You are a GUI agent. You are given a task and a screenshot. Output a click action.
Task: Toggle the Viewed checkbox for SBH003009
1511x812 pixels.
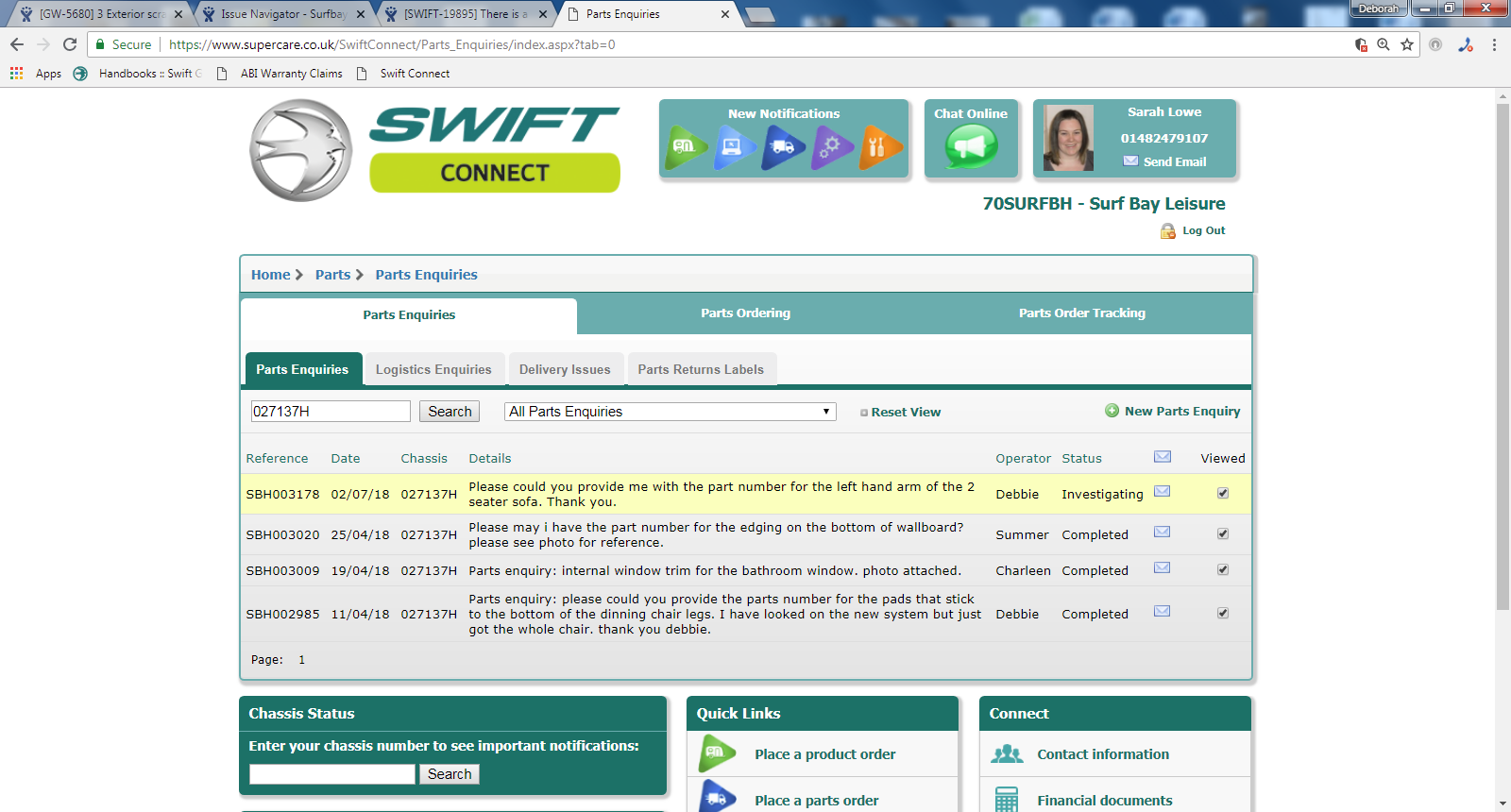click(1223, 569)
